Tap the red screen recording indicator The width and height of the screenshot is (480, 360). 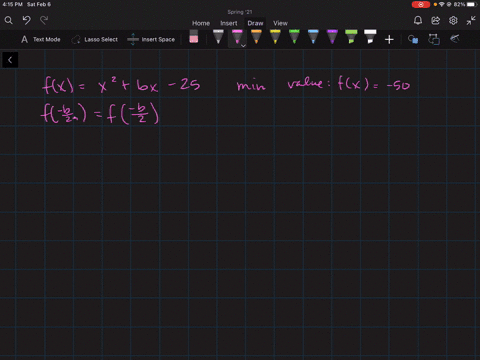(421, 4)
